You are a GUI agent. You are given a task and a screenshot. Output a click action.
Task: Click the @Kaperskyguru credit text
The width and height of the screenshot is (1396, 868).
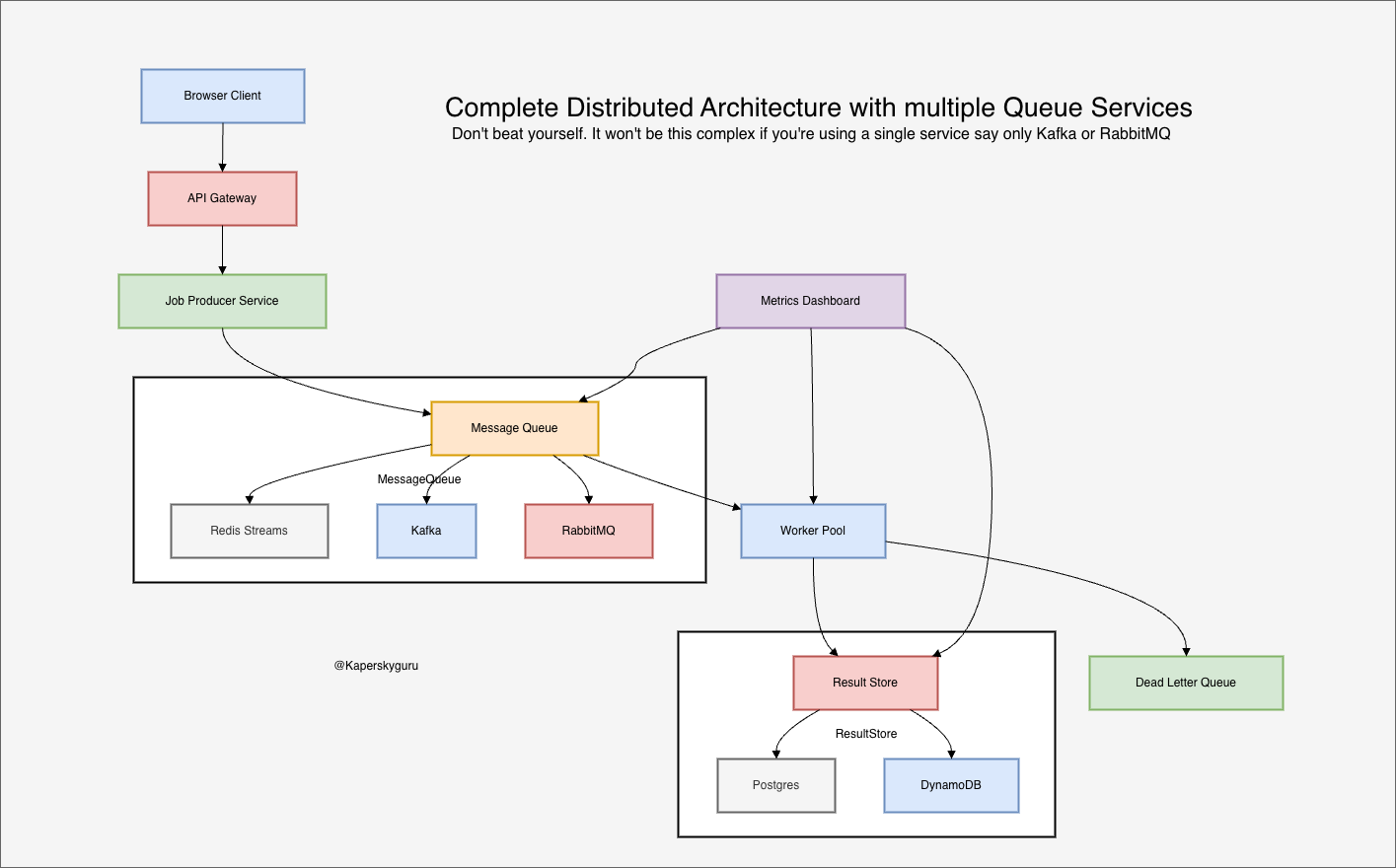point(376,666)
